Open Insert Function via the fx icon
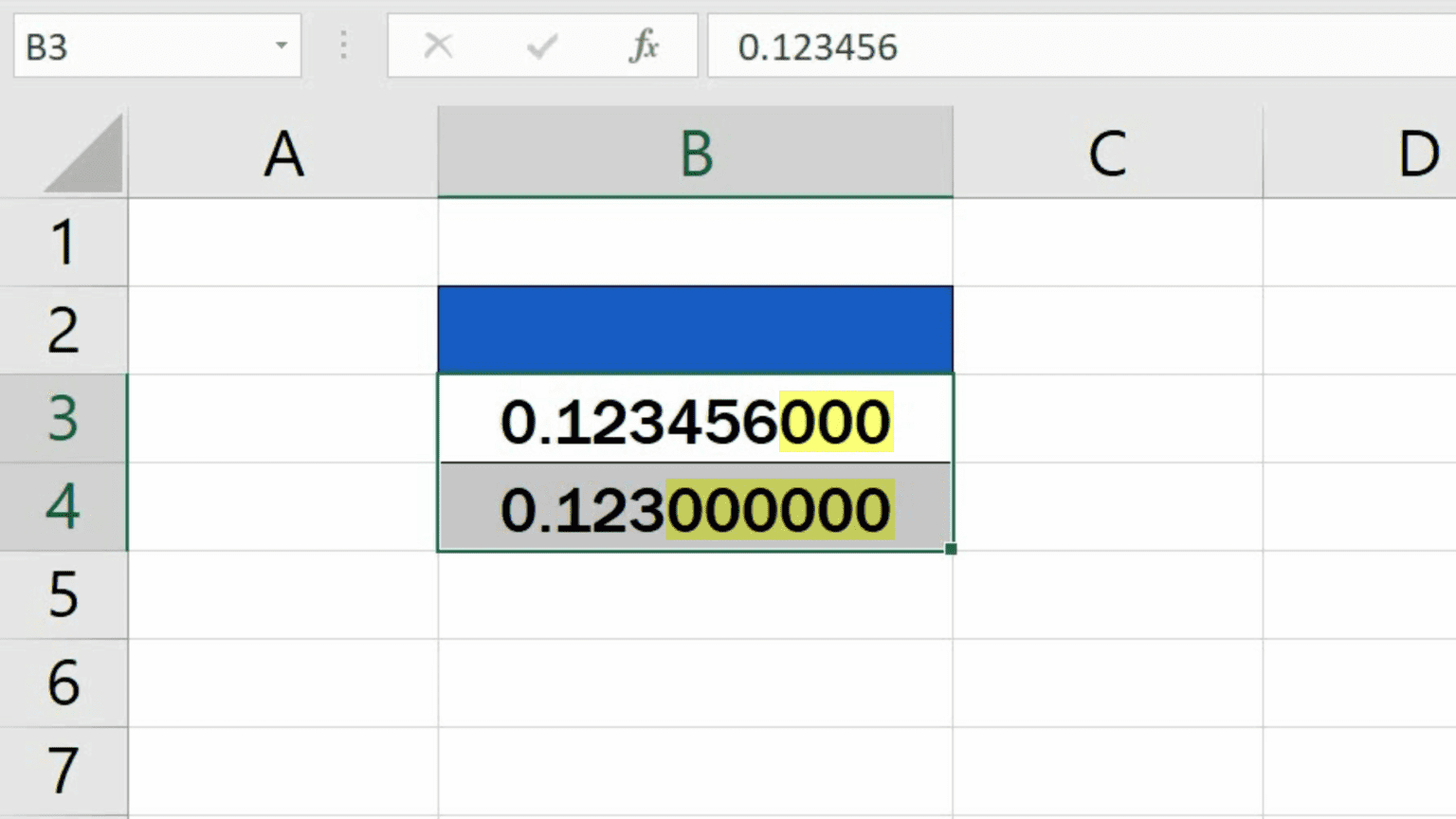This screenshot has width=1456, height=819. pos(644,45)
